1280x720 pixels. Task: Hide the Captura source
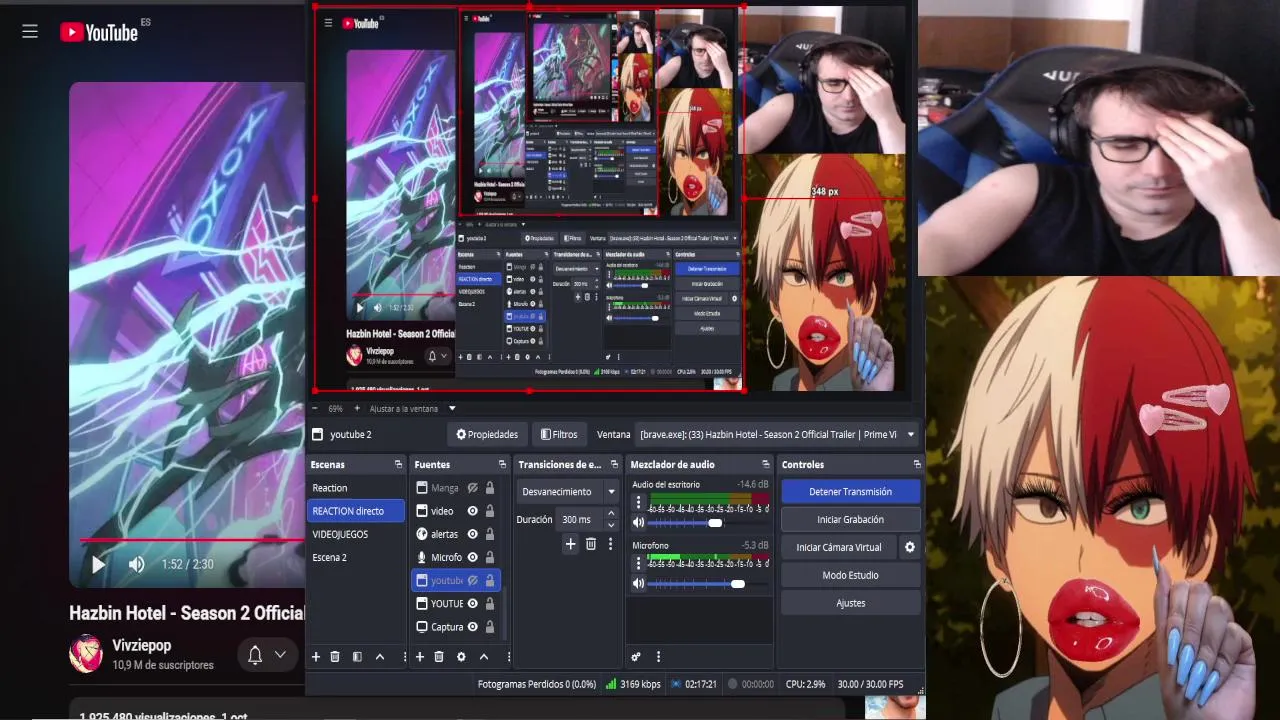coord(472,627)
